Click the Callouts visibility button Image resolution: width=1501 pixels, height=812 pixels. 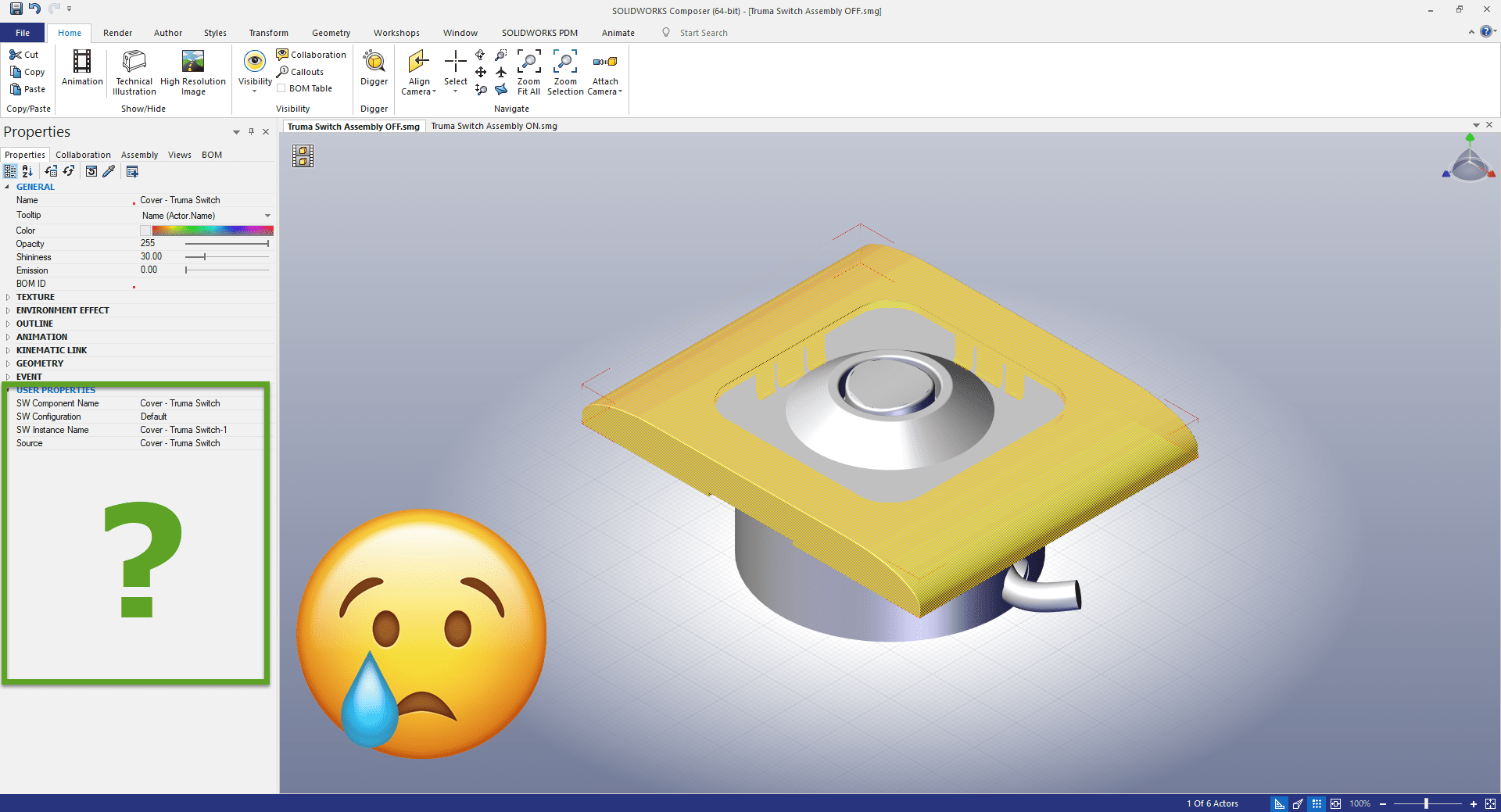click(x=300, y=72)
